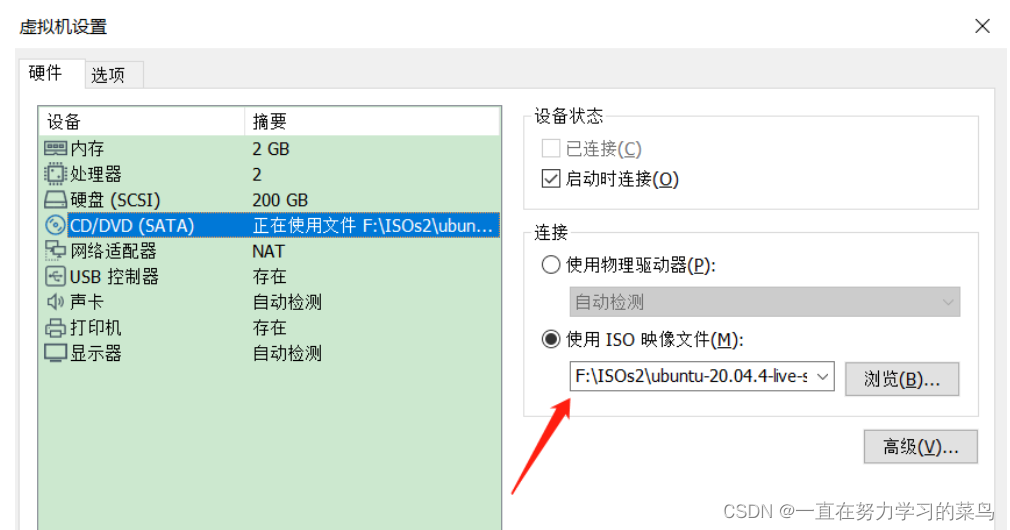Click the 声卡 summary 自动检测
Viewport: 1010px width, 530px height.
click(x=287, y=302)
